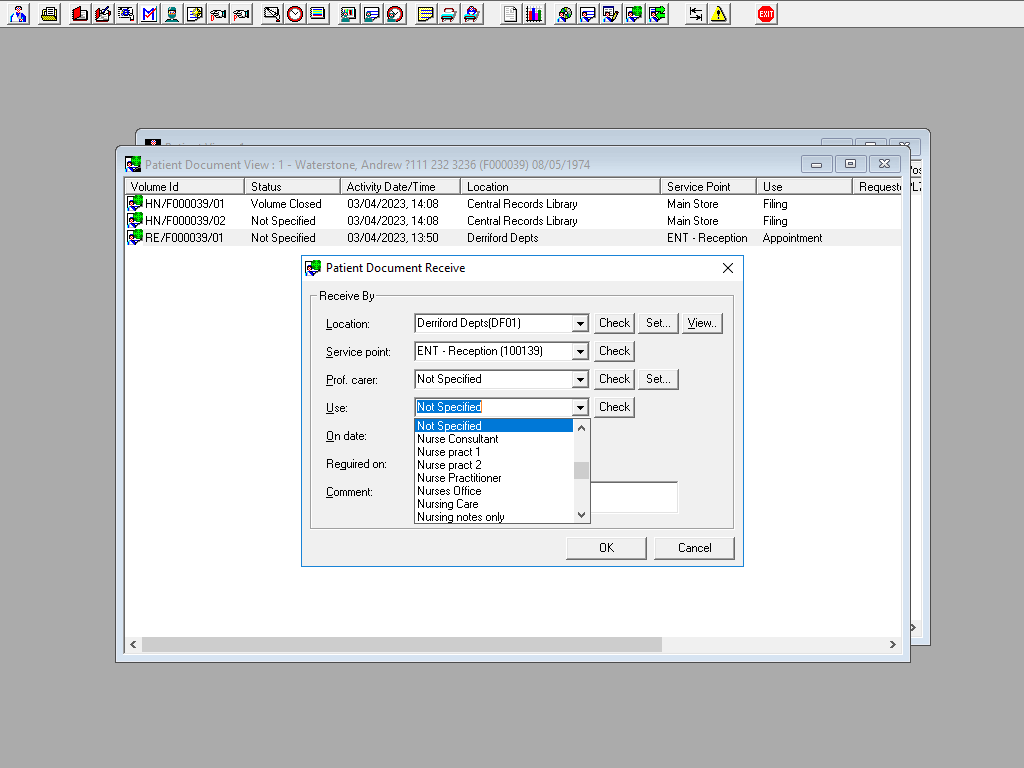Click the patient with pencil form icon
Image resolution: width=1024 pixels, height=768 pixels.
tap(611, 14)
